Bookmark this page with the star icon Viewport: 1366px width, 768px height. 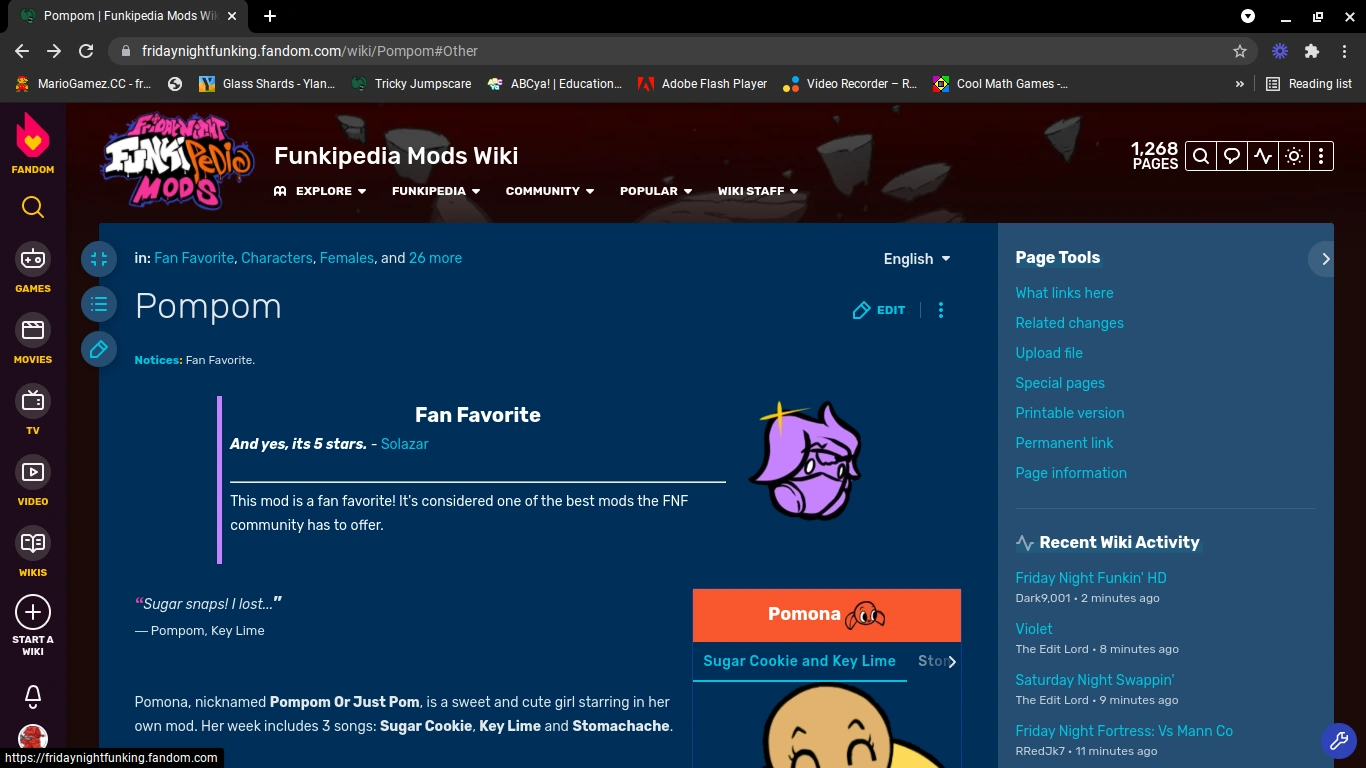pos(1240,51)
